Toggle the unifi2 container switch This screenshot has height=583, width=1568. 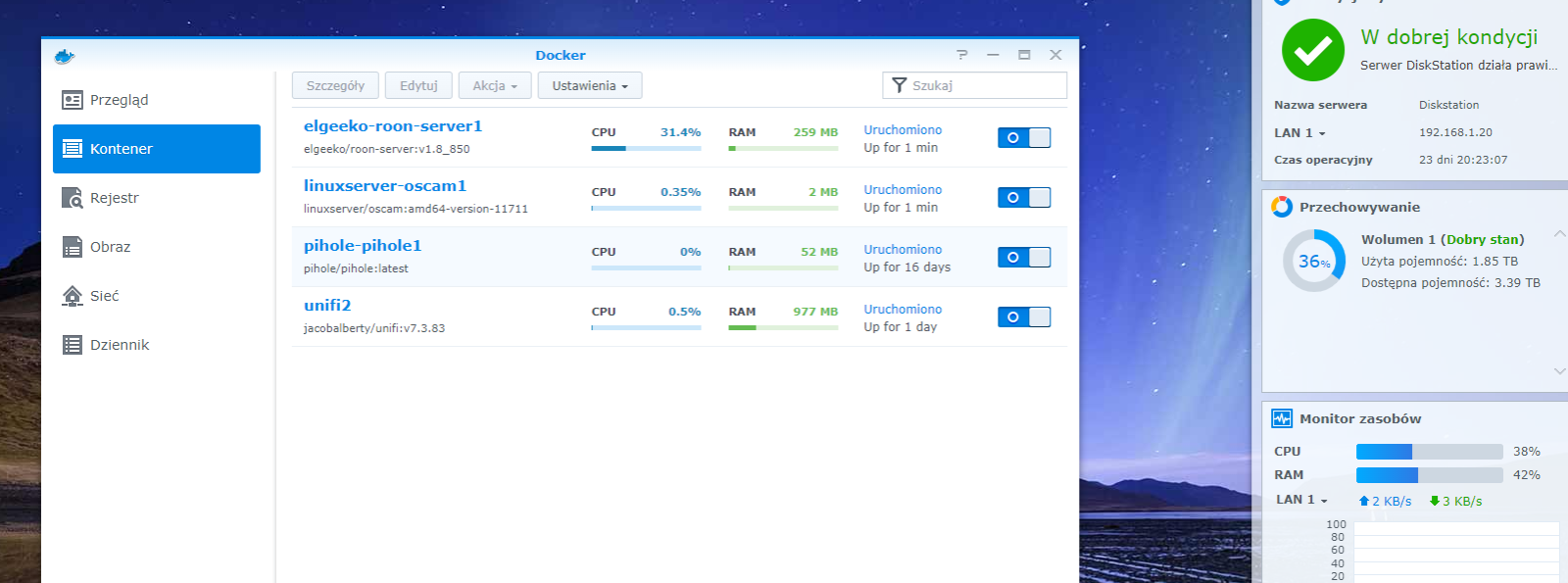(x=1024, y=316)
